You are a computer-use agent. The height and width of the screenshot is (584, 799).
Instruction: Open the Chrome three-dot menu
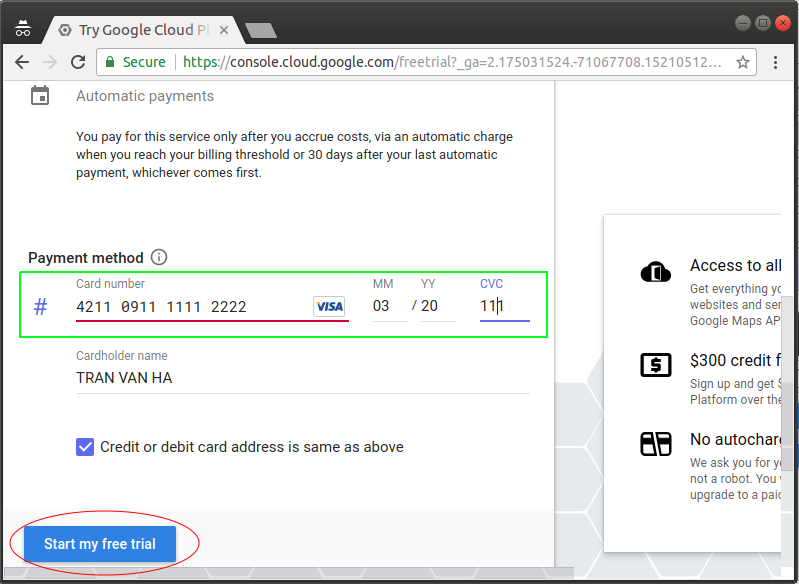click(x=775, y=62)
